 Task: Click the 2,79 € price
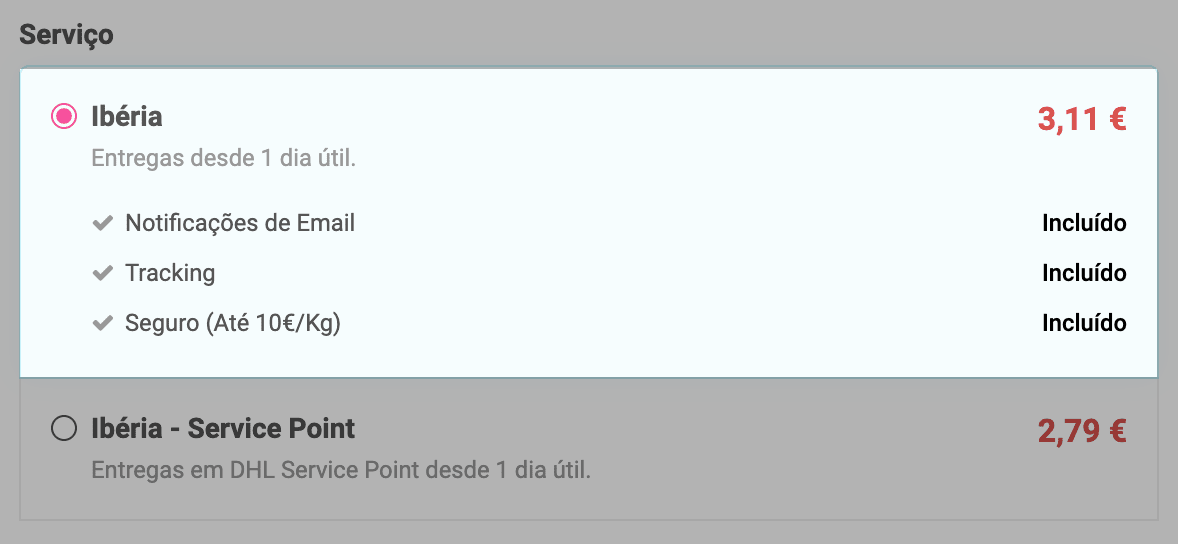[1082, 431]
